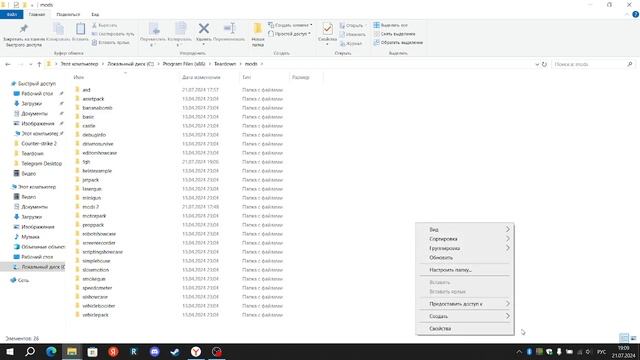
Task: Open Microsoft Edge from the taskbar
Action: tap(51, 351)
